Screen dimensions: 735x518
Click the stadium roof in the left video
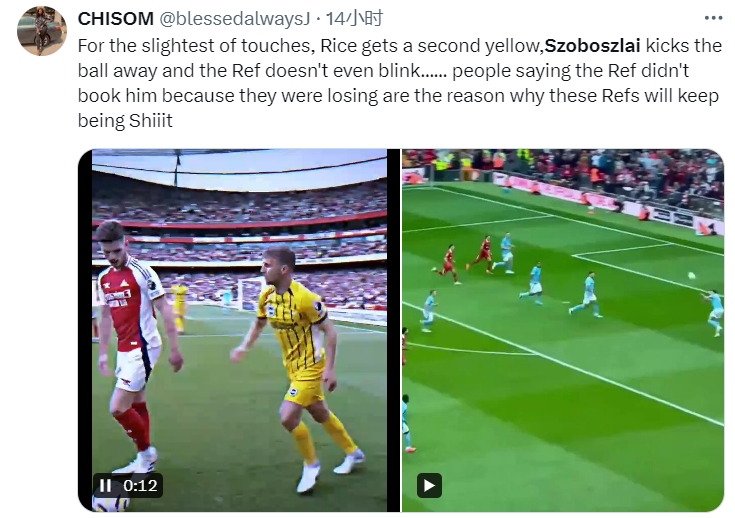[239, 170]
